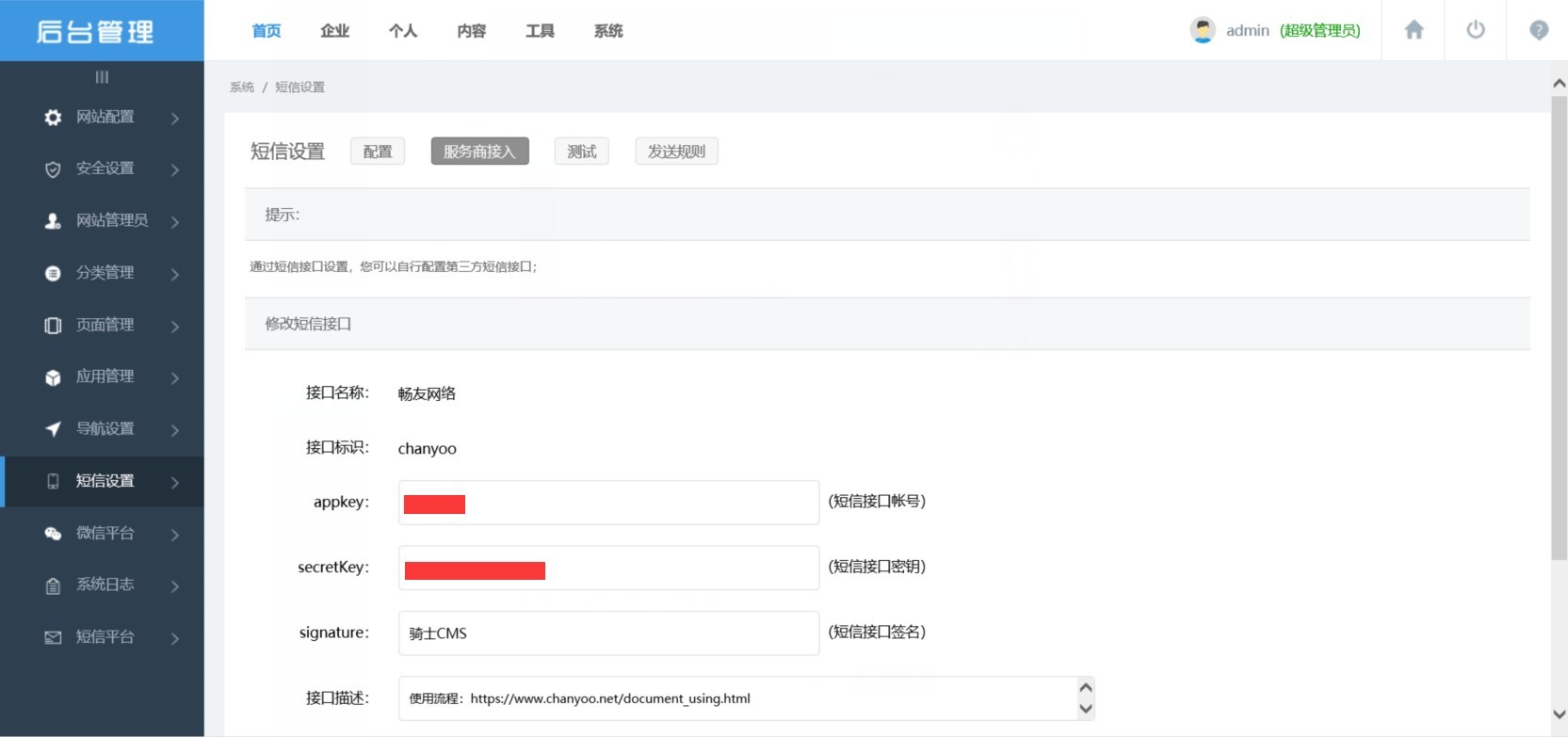This screenshot has width=1568, height=737.
Task: Click the admin username
Action: [x=1248, y=30]
